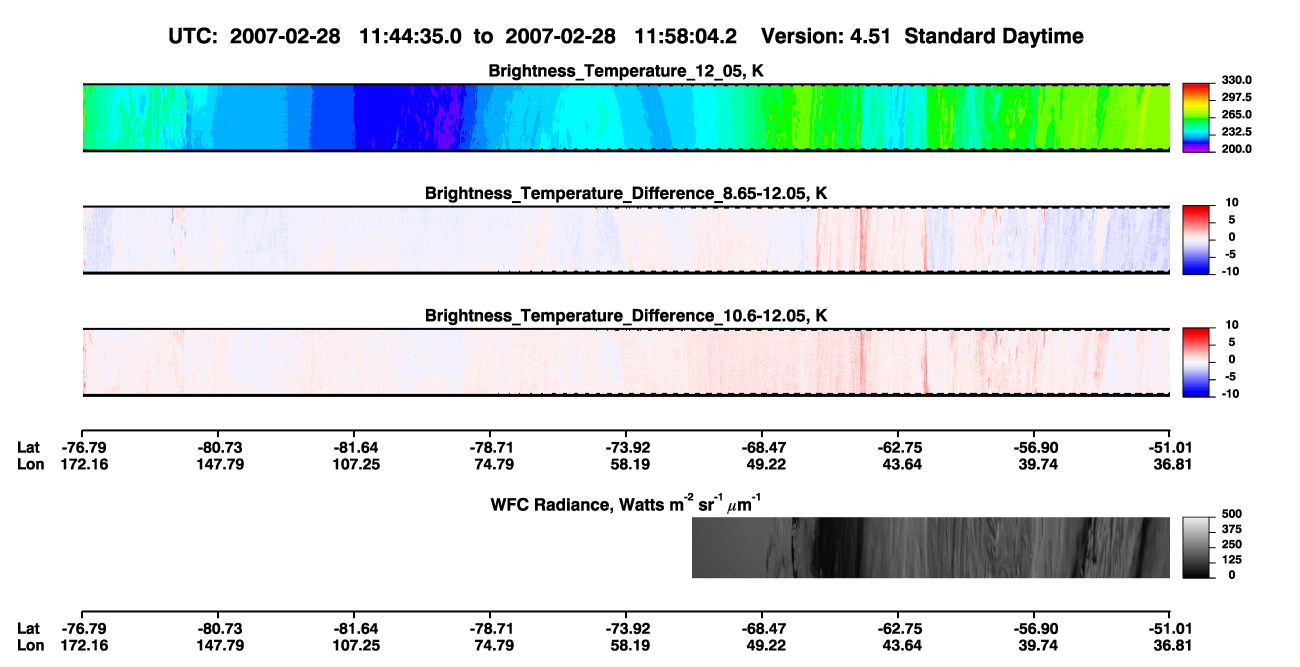The height and width of the screenshot is (667, 1300).
Task: Click the -81.64 latitude tick on upper axis
Action: pyautogui.click(x=353, y=446)
